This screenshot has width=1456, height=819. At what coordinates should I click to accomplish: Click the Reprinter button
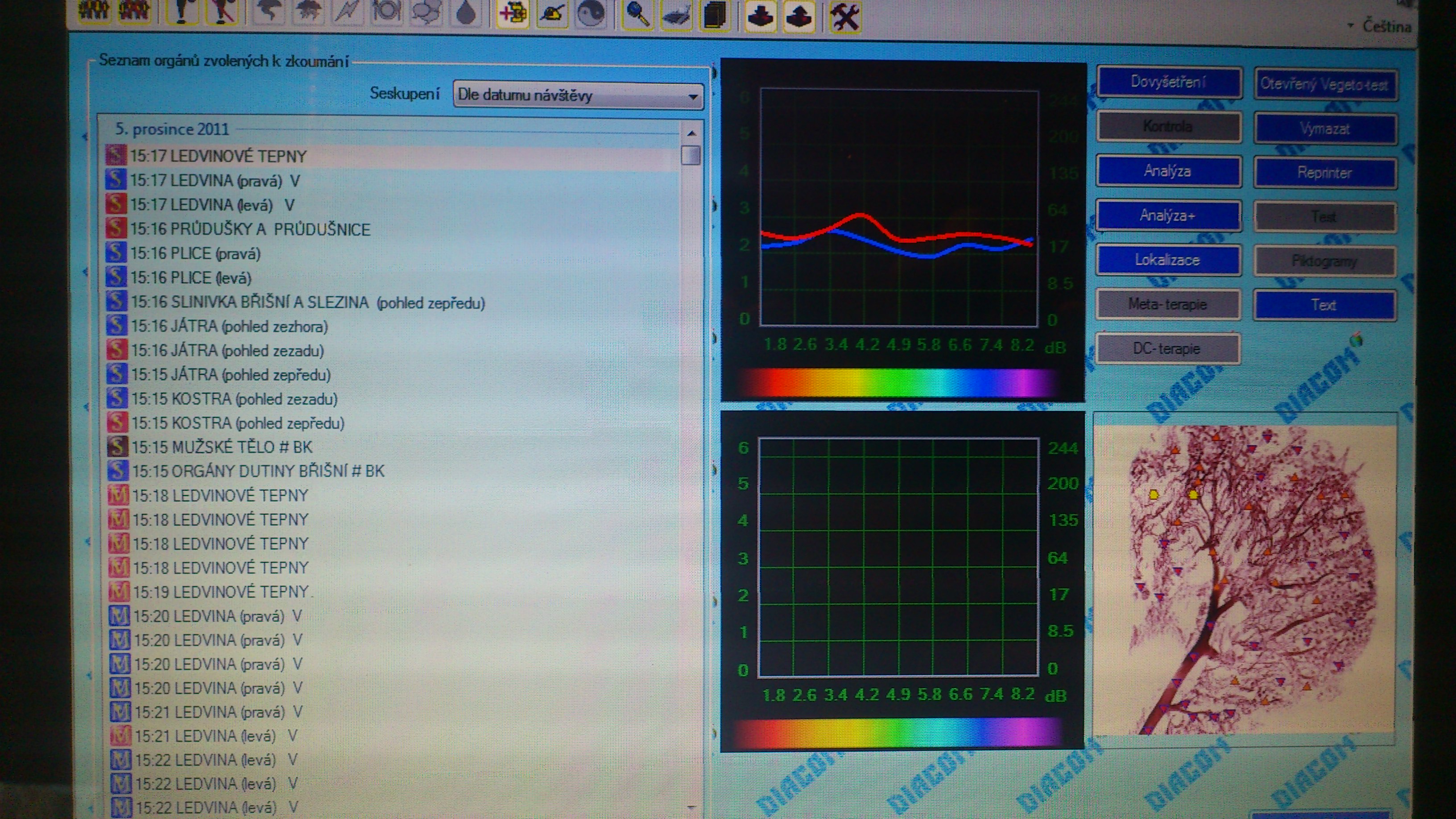[x=1325, y=173]
